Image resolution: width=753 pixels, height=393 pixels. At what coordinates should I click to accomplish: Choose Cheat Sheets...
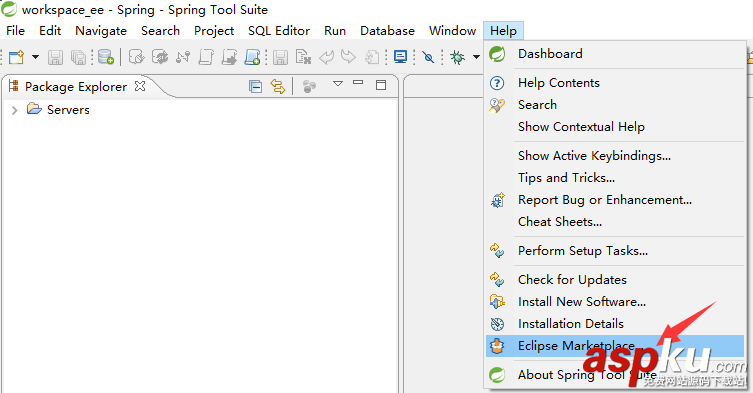pyautogui.click(x=615, y=222)
